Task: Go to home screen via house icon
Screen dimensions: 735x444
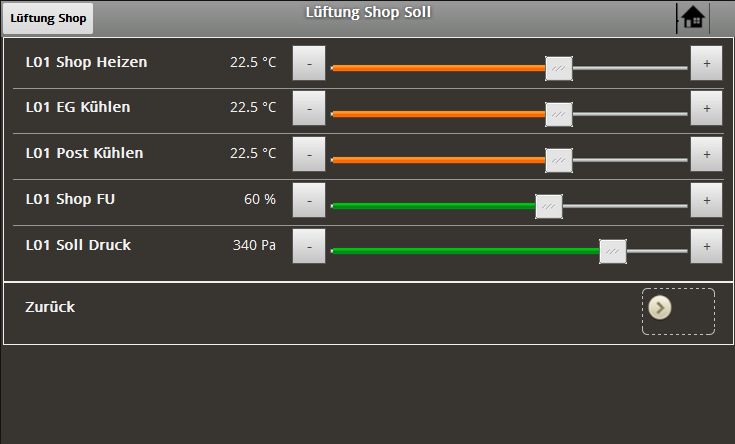Action: (x=692, y=18)
